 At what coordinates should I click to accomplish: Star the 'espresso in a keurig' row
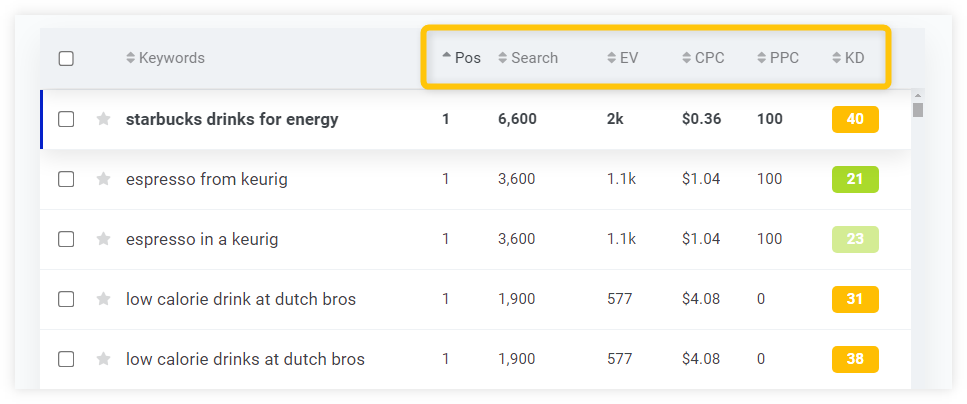(x=103, y=239)
